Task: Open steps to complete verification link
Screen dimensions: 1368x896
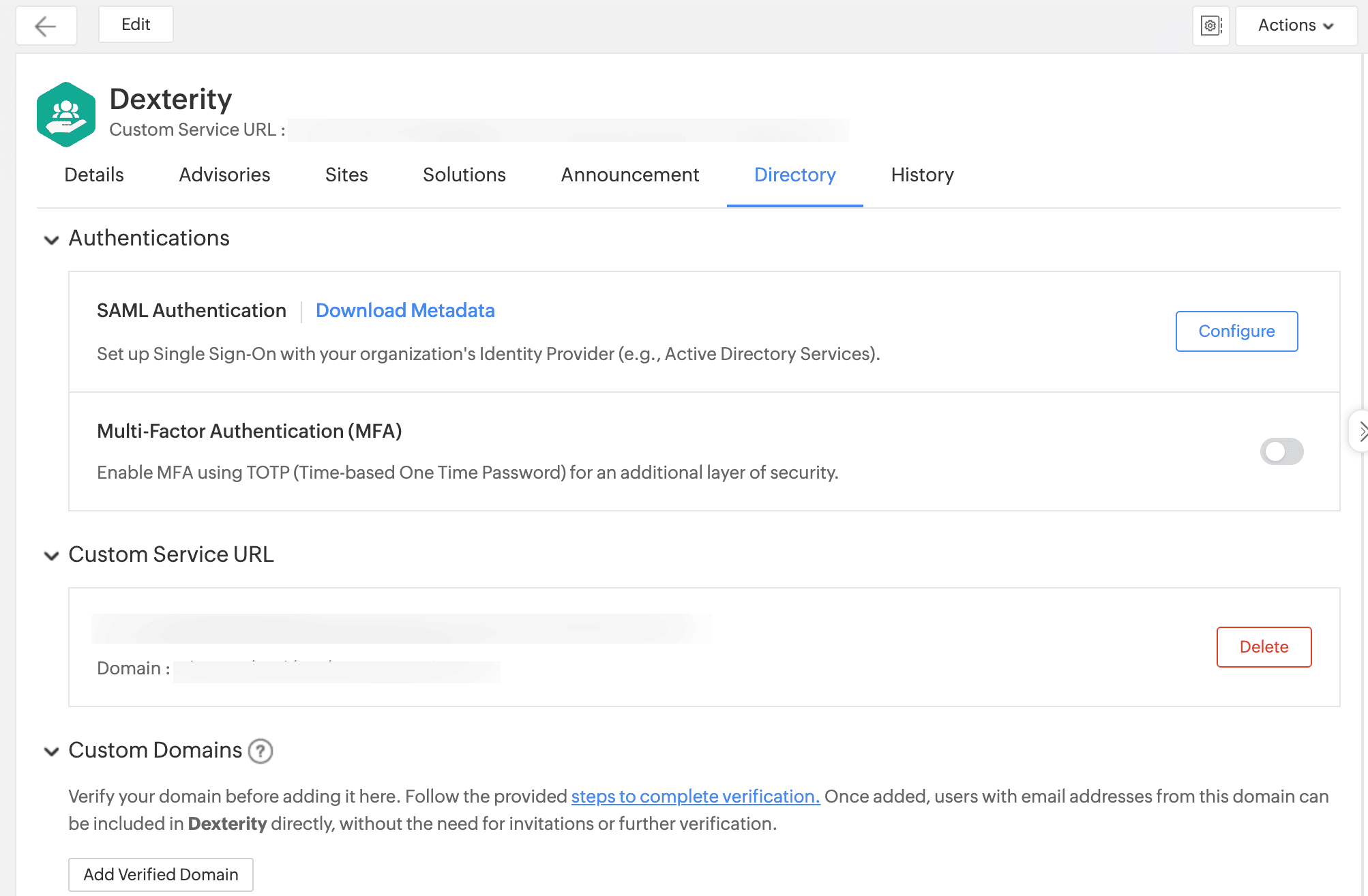Action: point(695,796)
